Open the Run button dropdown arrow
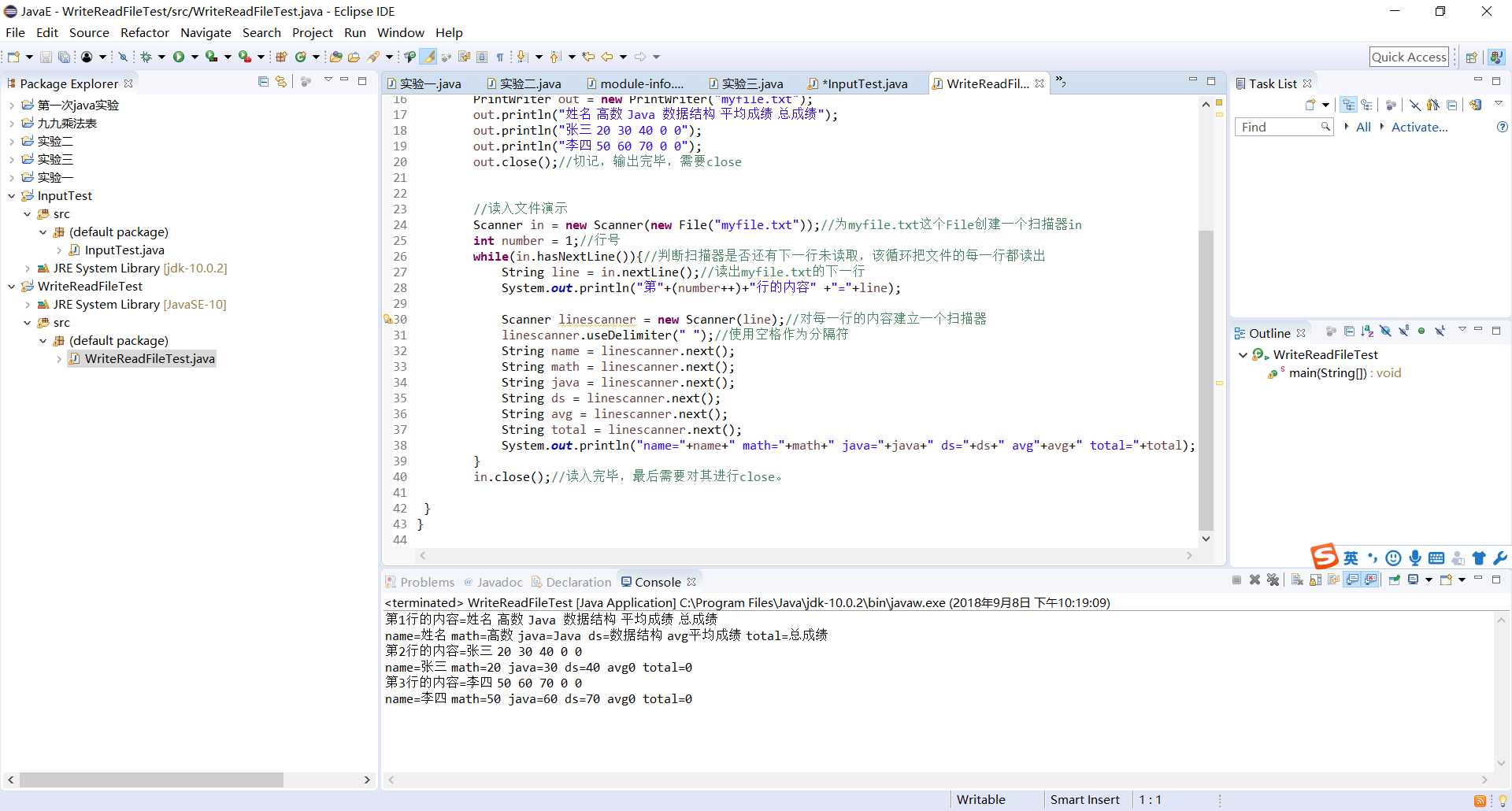1512x811 pixels. click(x=195, y=57)
